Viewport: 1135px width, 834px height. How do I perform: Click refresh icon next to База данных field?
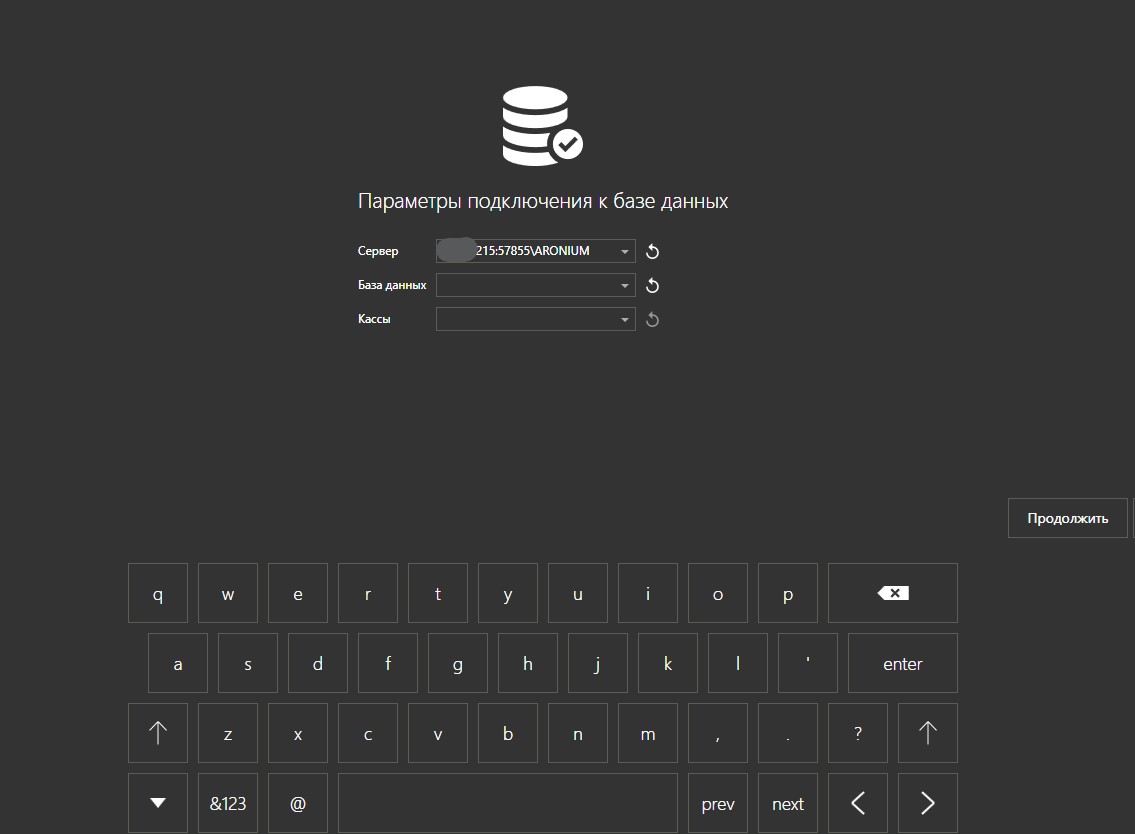(653, 286)
